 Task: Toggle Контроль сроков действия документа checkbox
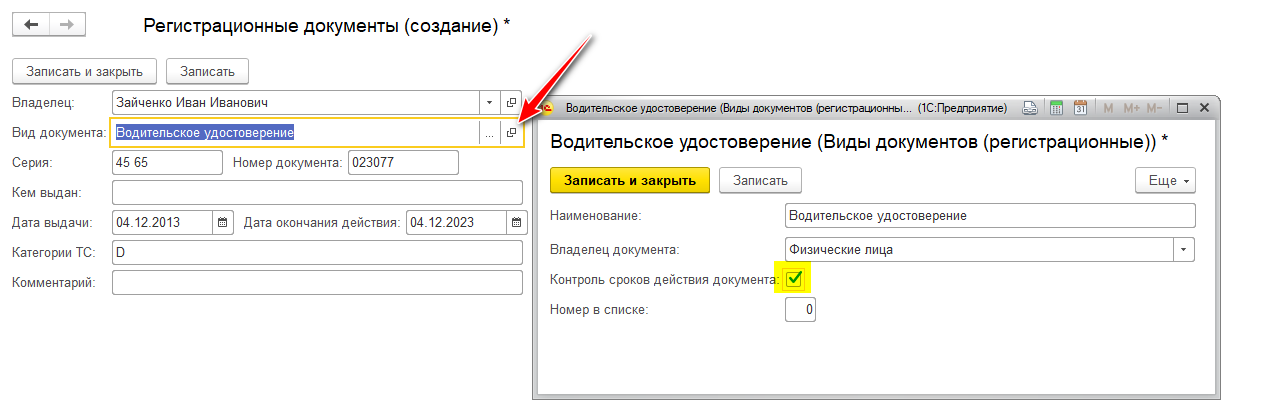(x=795, y=280)
